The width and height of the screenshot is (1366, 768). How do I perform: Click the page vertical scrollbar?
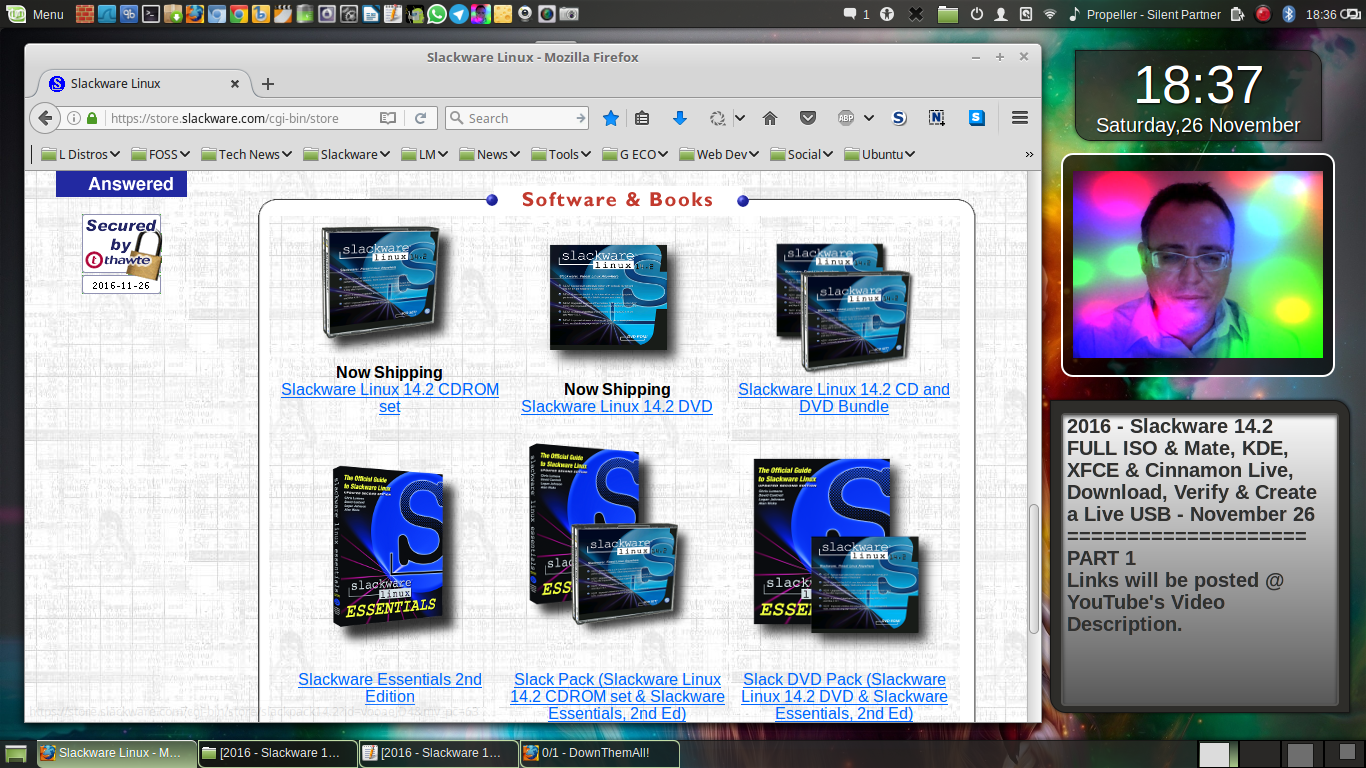click(x=1034, y=568)
